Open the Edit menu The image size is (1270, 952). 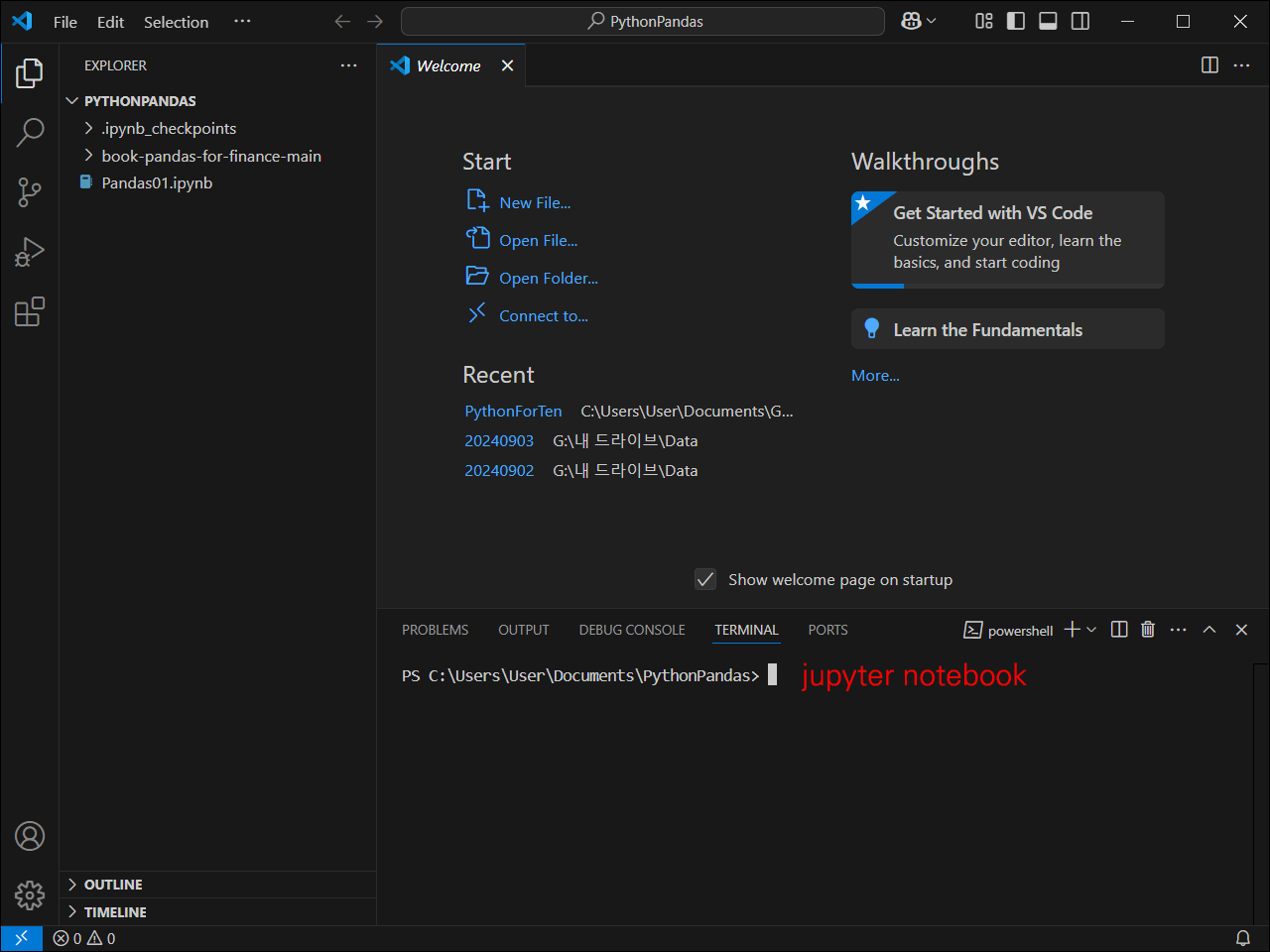click(110, 22)
